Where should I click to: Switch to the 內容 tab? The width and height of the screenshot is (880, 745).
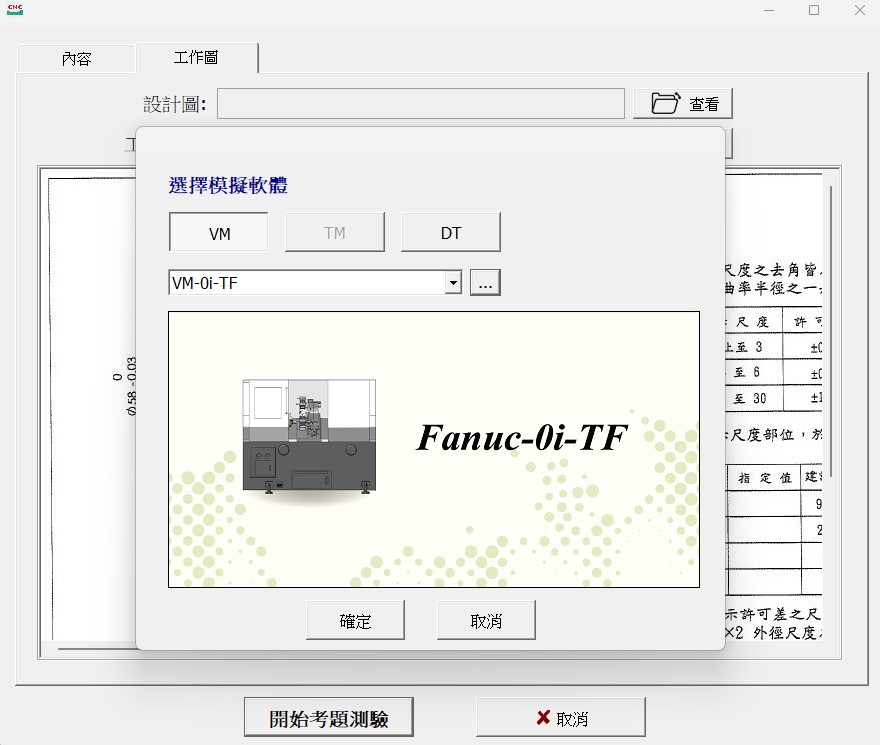76,58
